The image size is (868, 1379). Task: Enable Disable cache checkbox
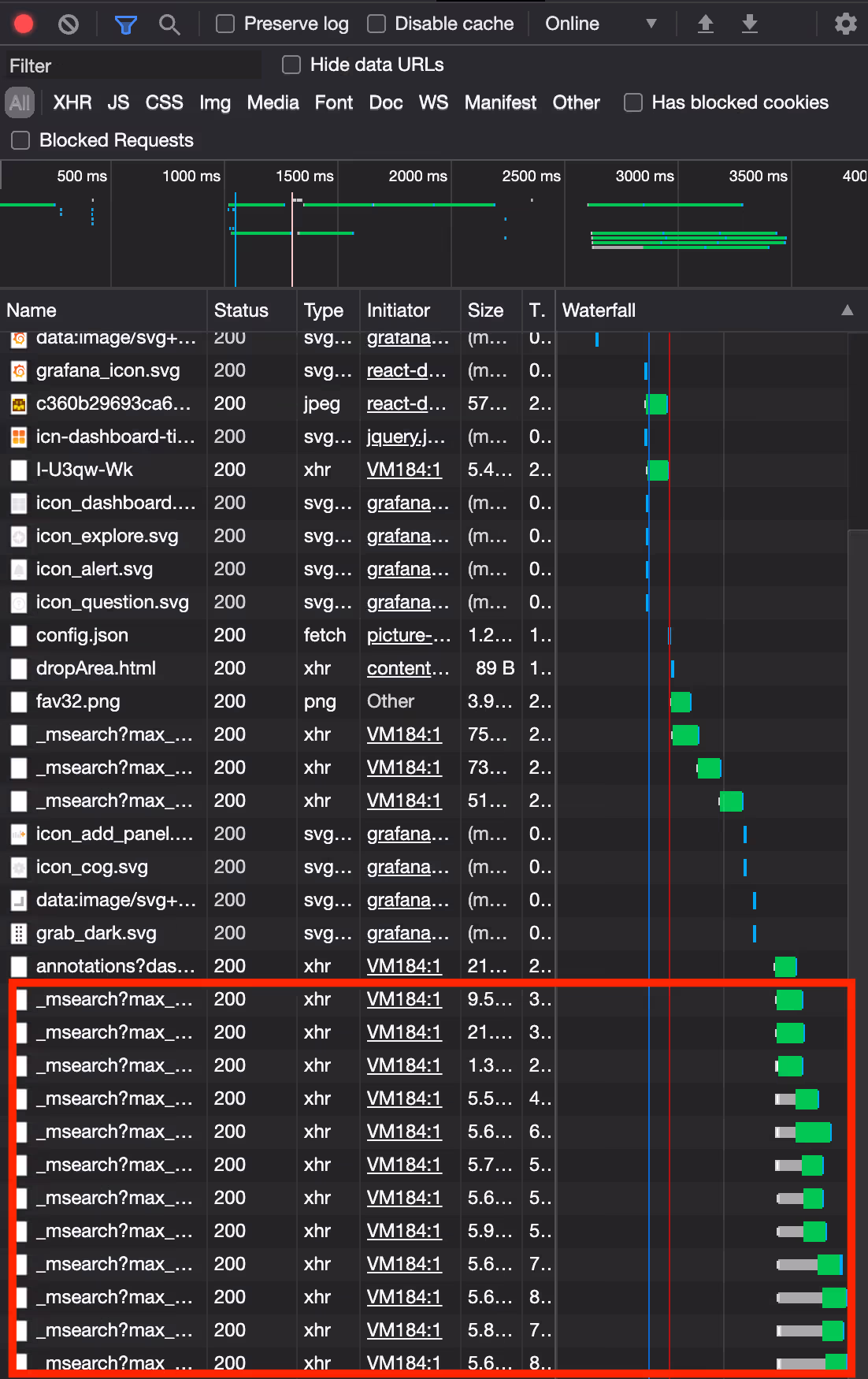(x=377, y=24)
